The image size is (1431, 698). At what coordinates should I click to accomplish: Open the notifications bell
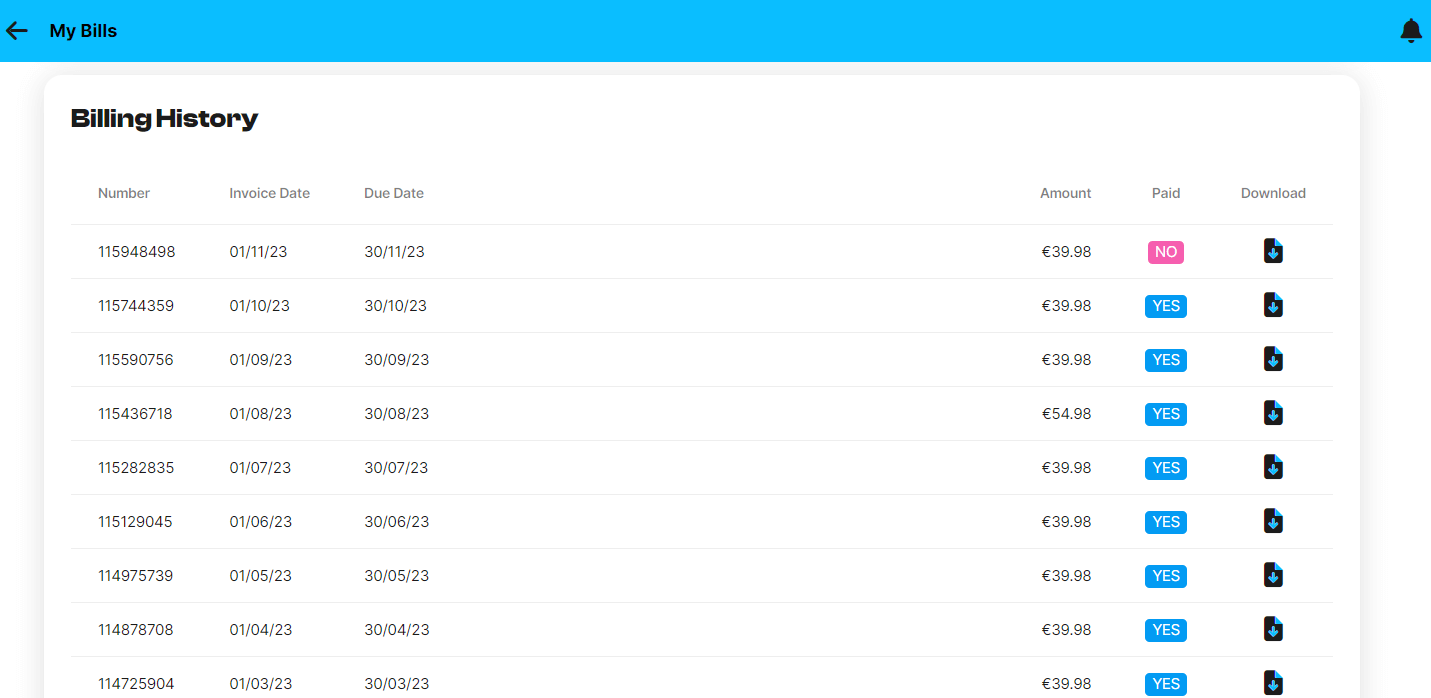(1410, 31)
